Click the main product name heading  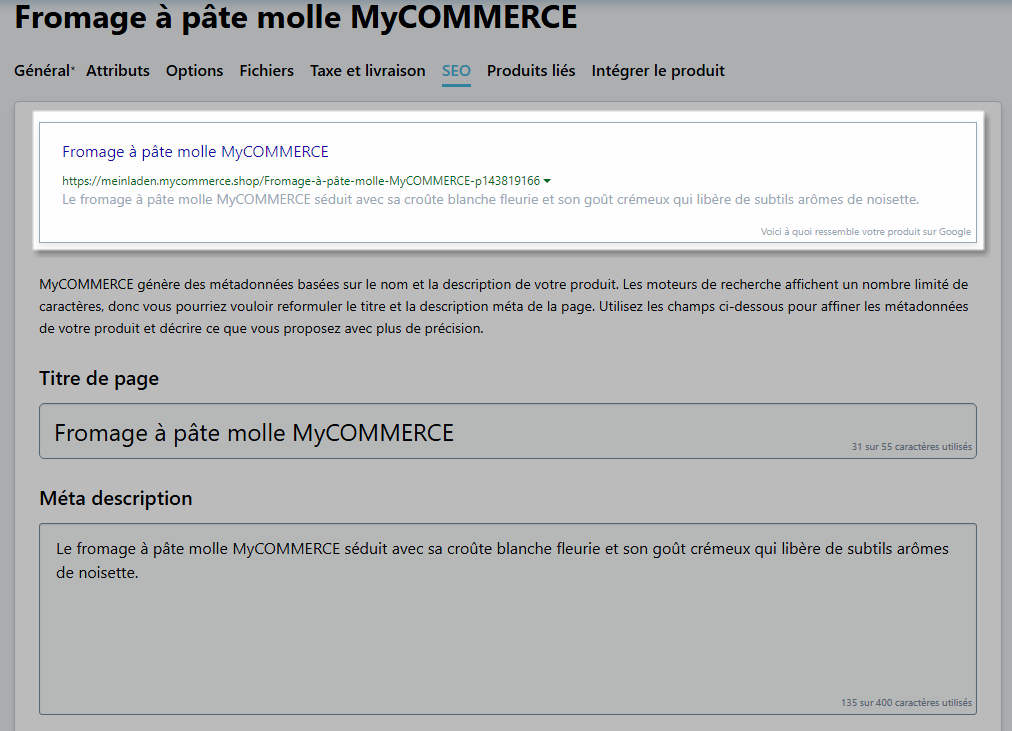[296, 17]
